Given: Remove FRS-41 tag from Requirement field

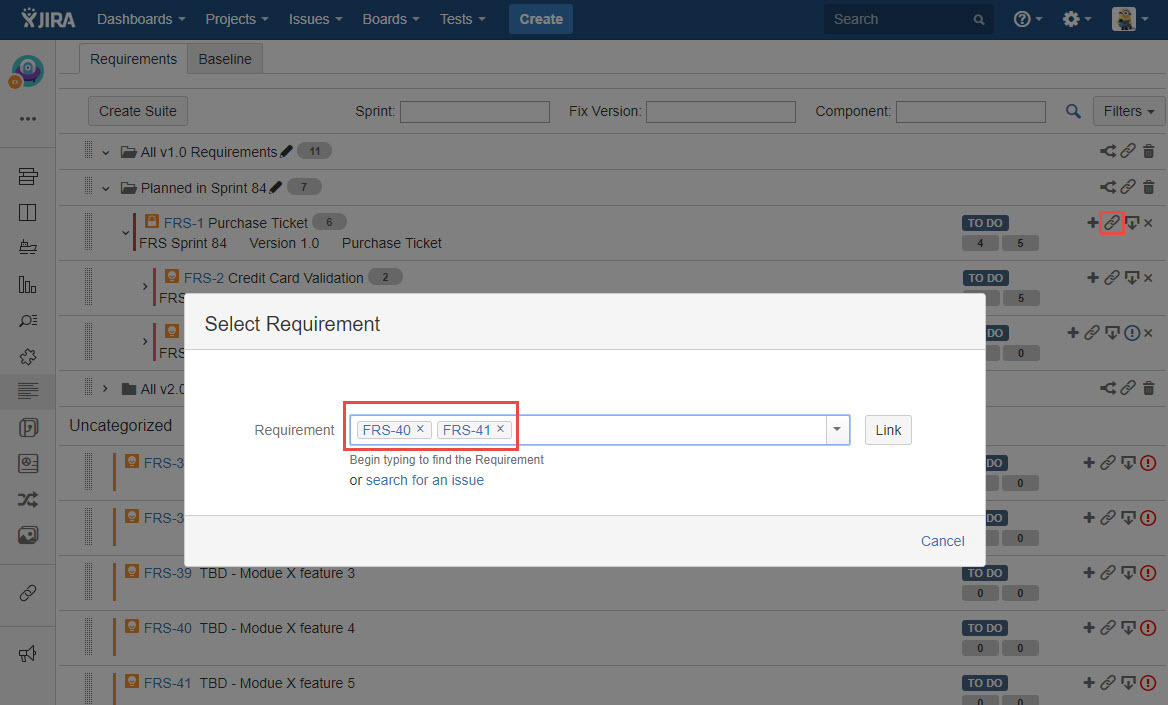Looking at the screenshot, I should [500, 429].
